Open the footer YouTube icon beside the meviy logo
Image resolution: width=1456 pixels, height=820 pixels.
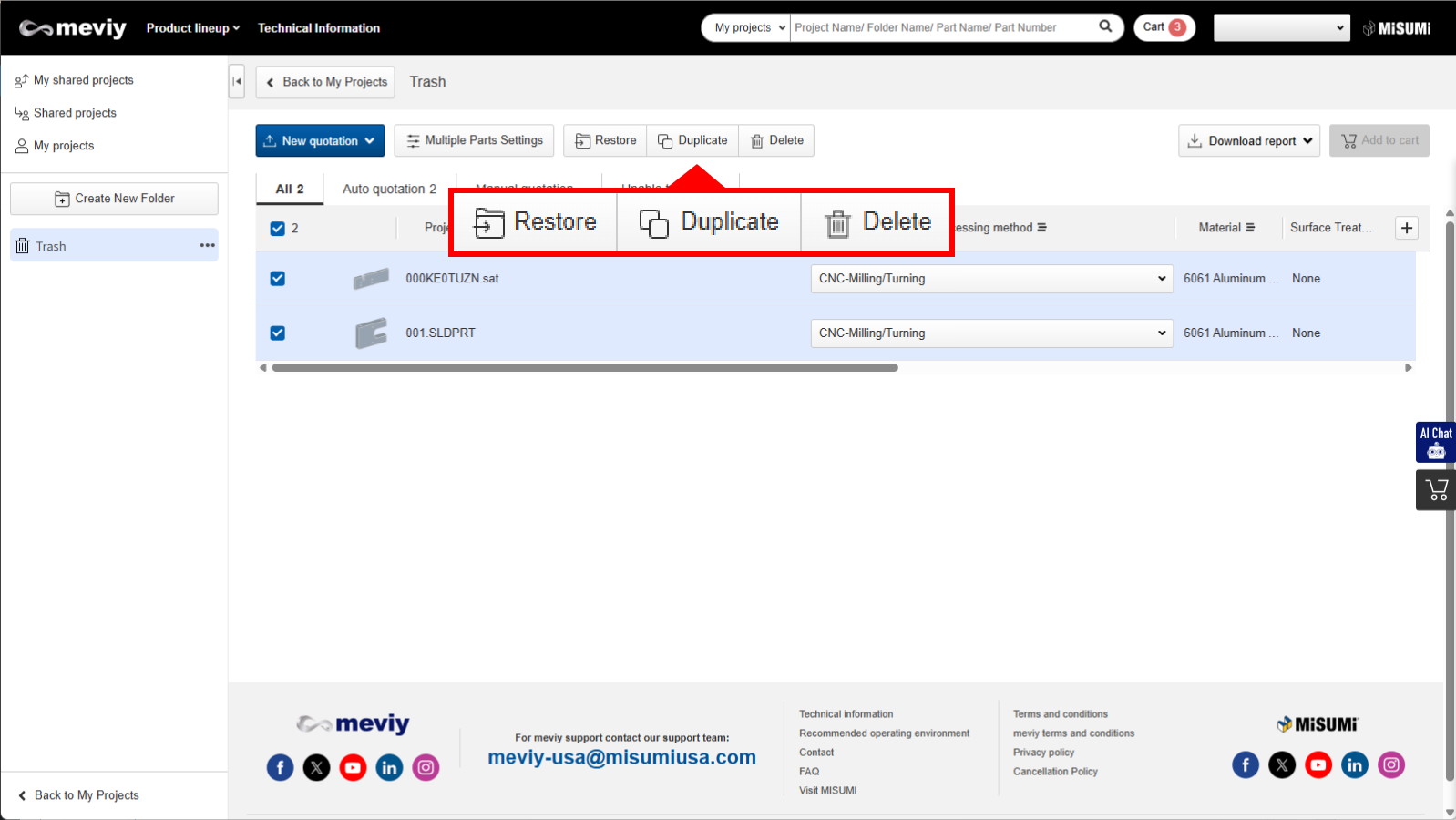point(353,767)
